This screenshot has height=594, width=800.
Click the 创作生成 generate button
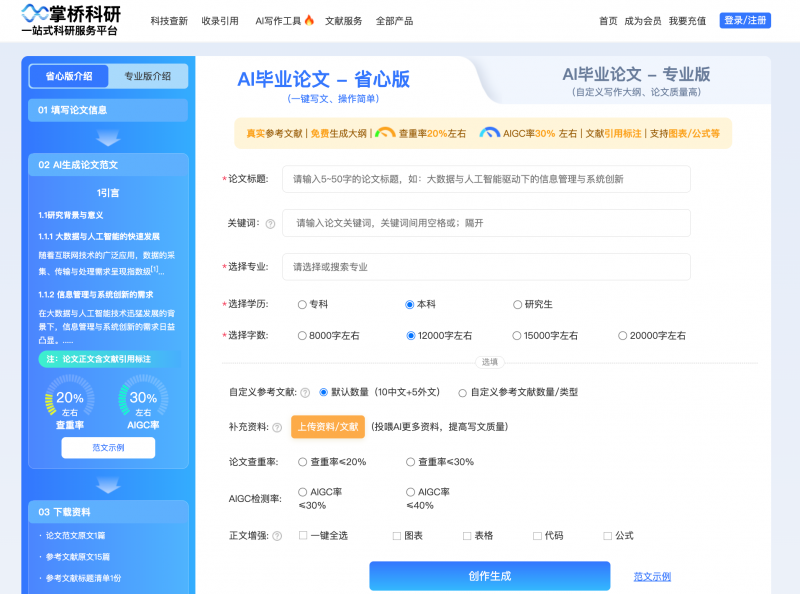coord(489,577)
